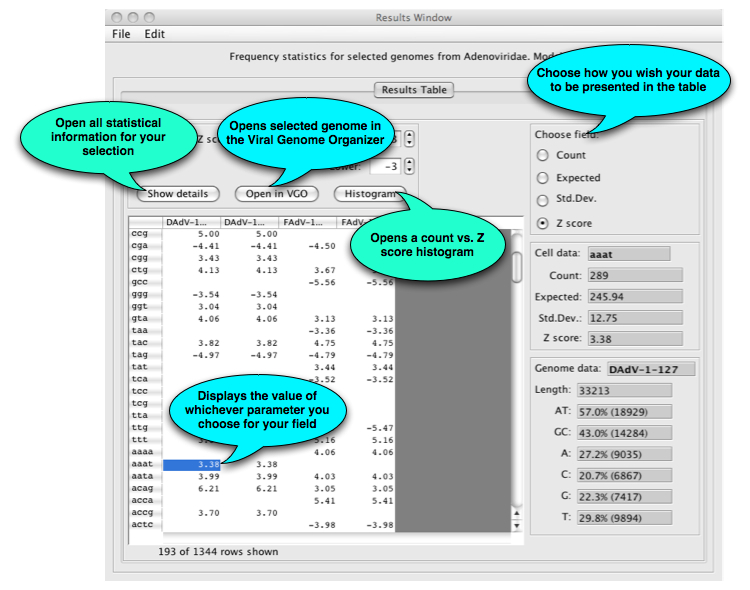The height and width of the screenshot is (590, 750).
Task: Select the Std.Dev. radio button
Action: (542, 200)
